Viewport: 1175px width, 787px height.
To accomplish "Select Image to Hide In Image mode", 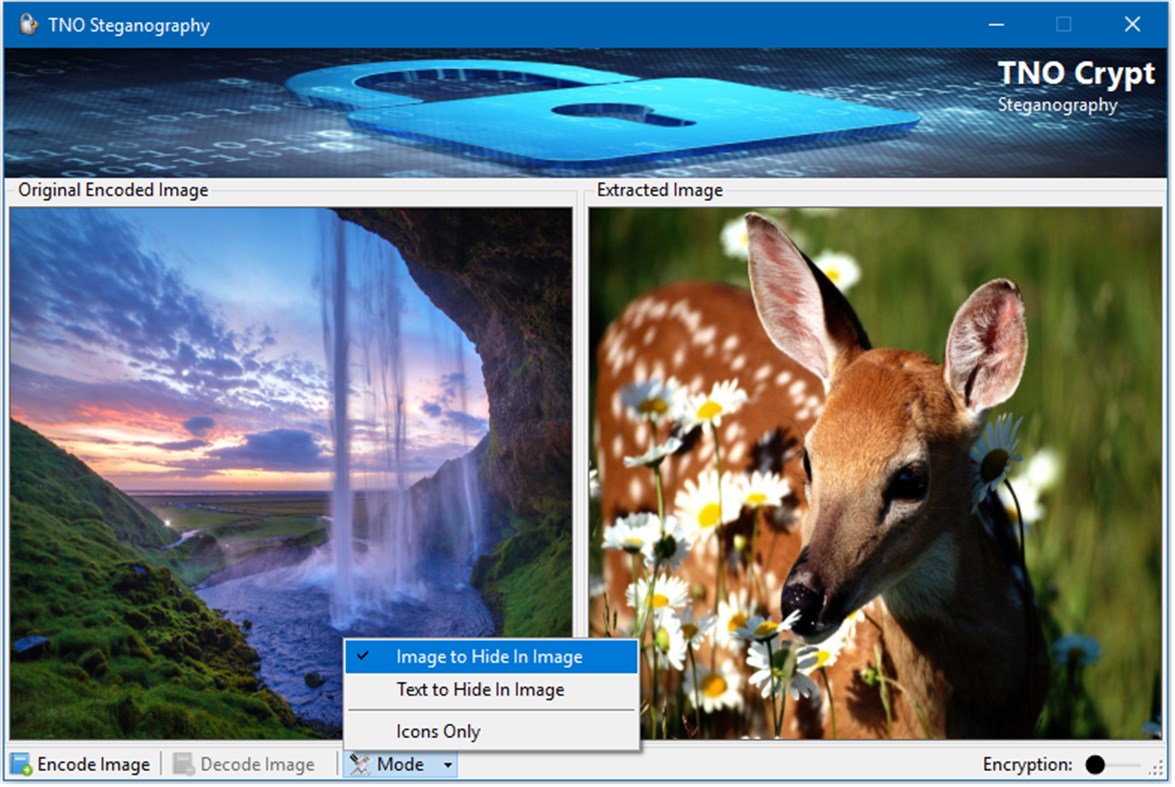I will 492,657.
